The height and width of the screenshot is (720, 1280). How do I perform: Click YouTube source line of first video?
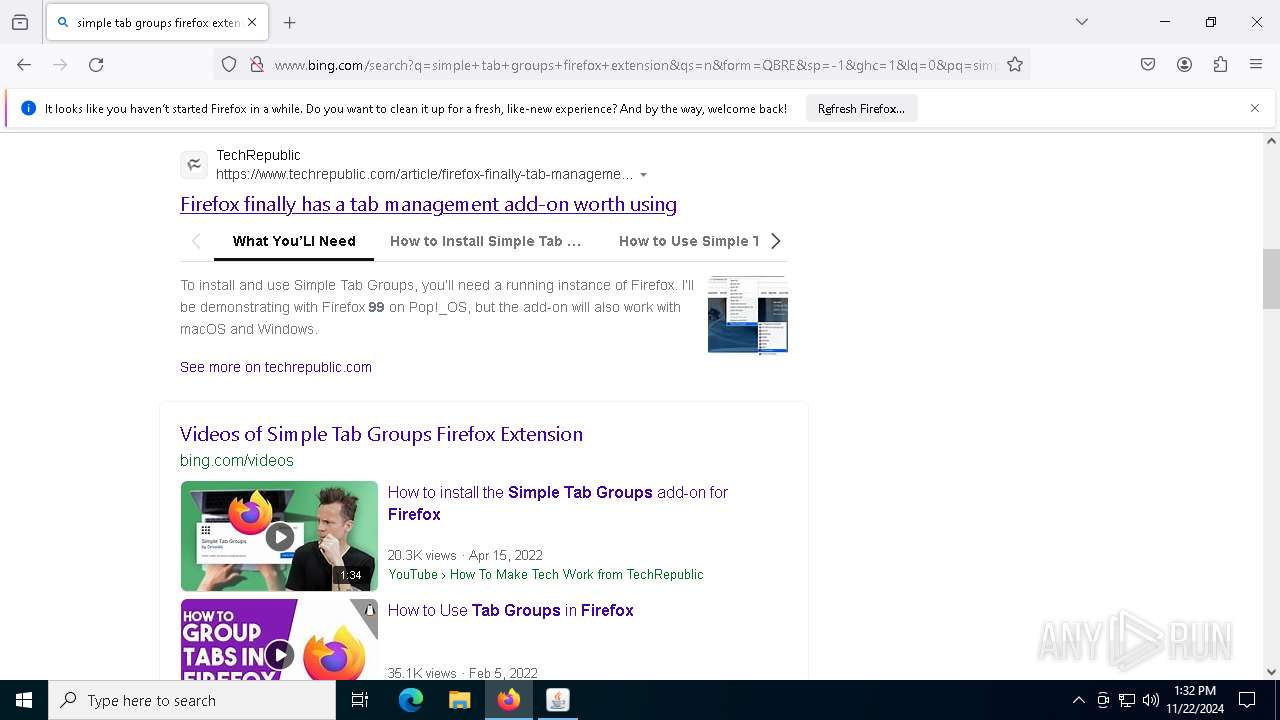[546, 574]
